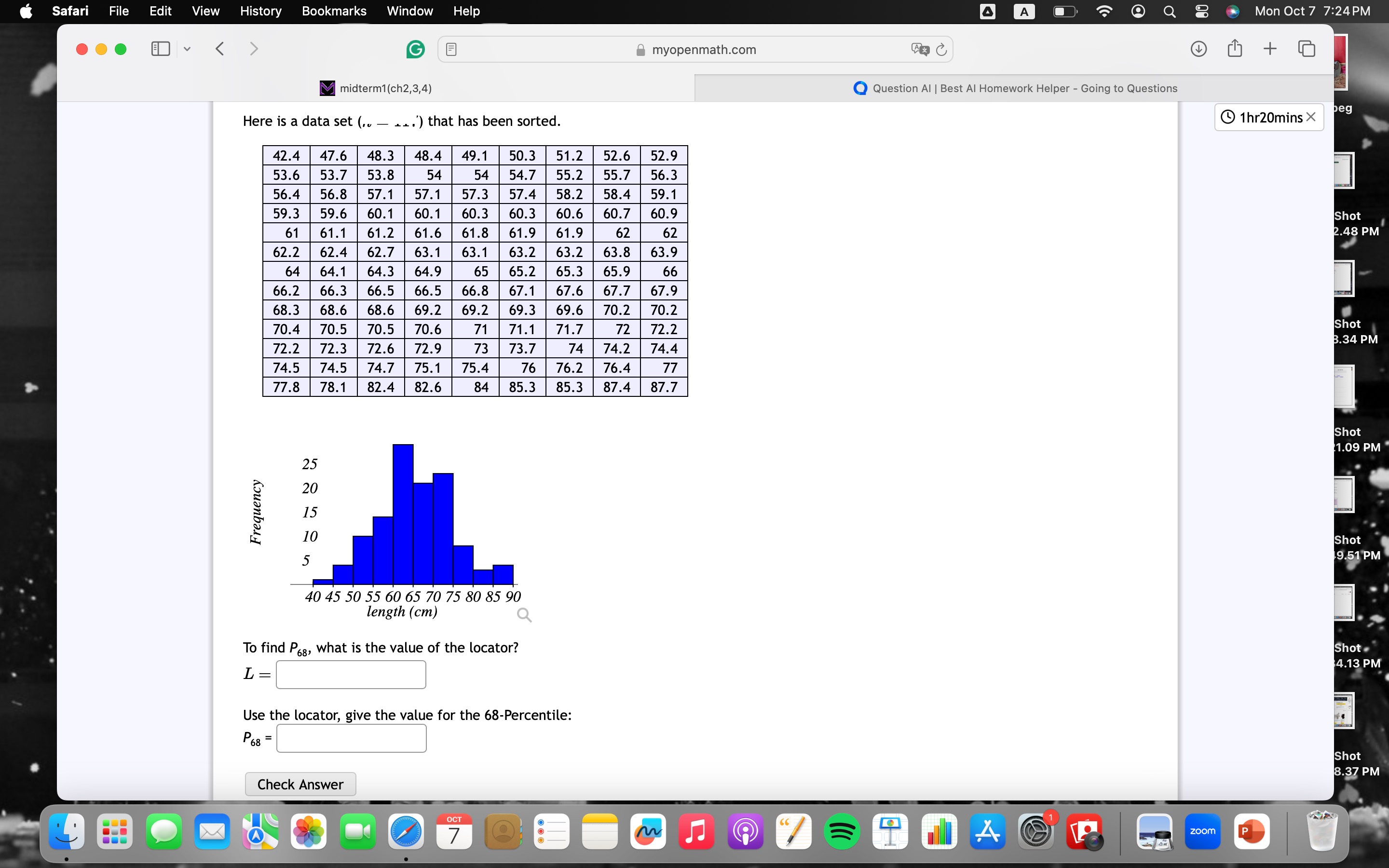Open Podcasts from the Dock

point(745,831)
